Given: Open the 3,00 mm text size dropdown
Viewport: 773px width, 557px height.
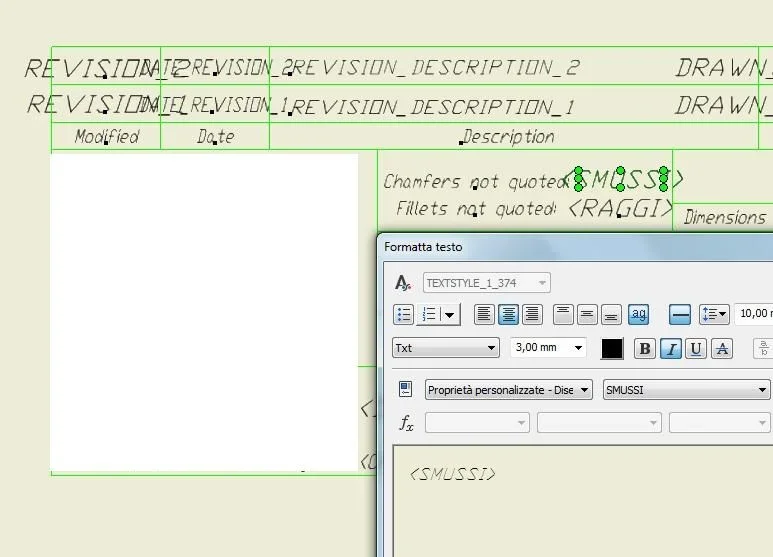Looking at the screenshot, I should pyautogui.click(x=548, y=348).
